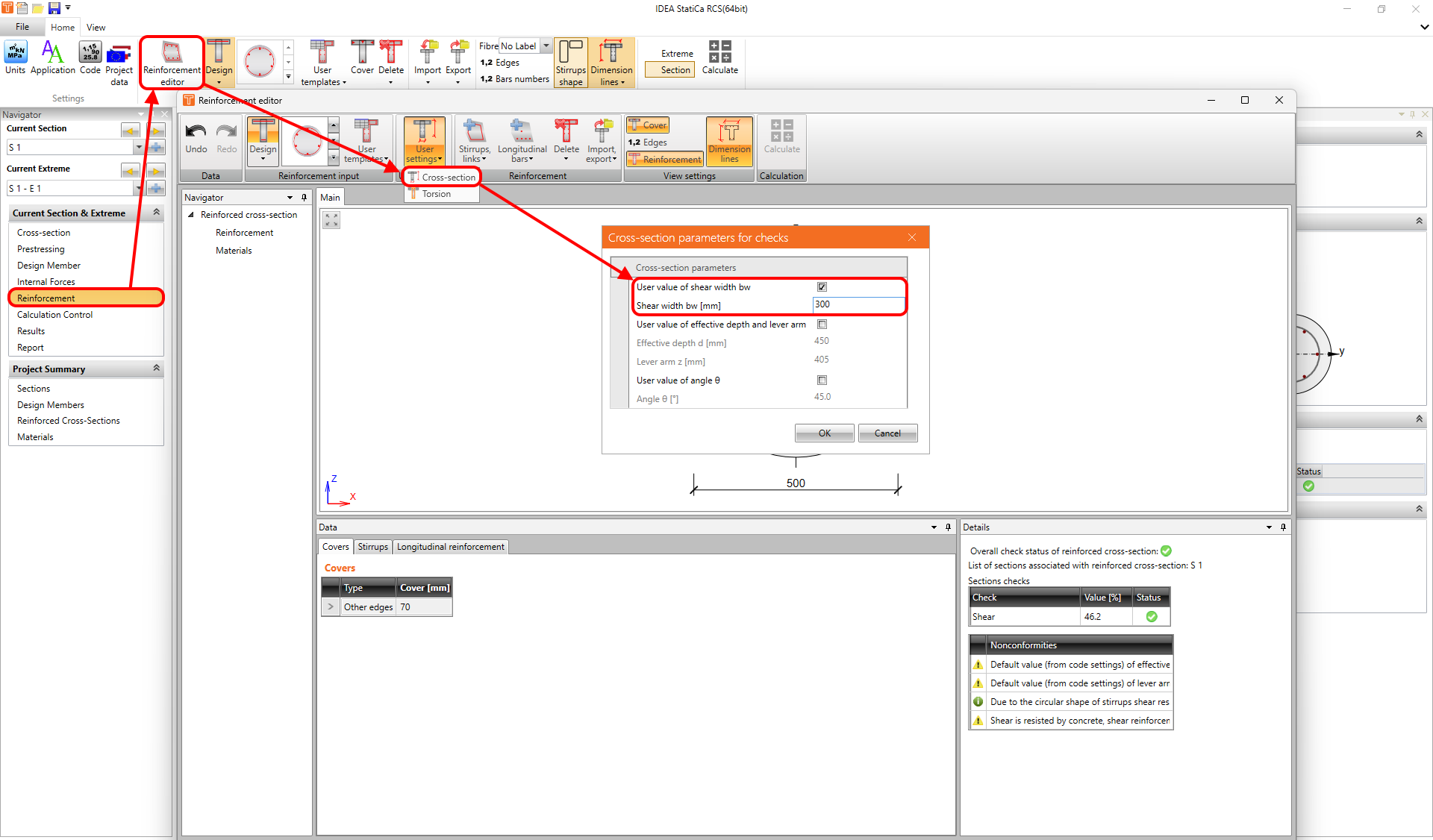Click Cancel in parameters dialog
This screenshot has height=840, width=1433.
tap(887, 433)
